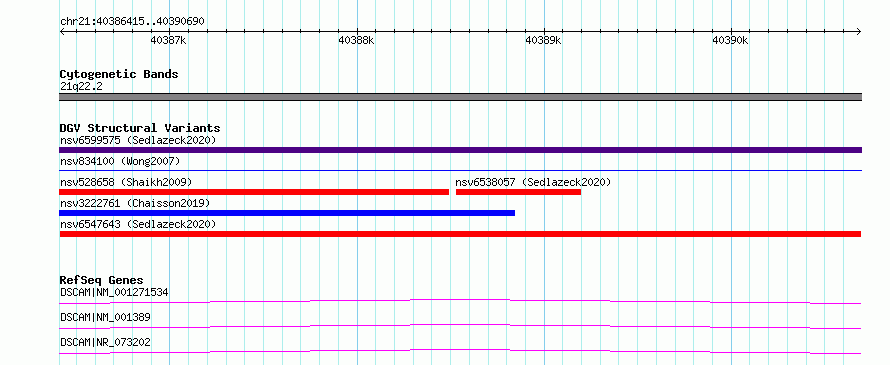Select the DSCAM|NM_001271534 transcript label
890x365 pixels.
click(114, 292)
